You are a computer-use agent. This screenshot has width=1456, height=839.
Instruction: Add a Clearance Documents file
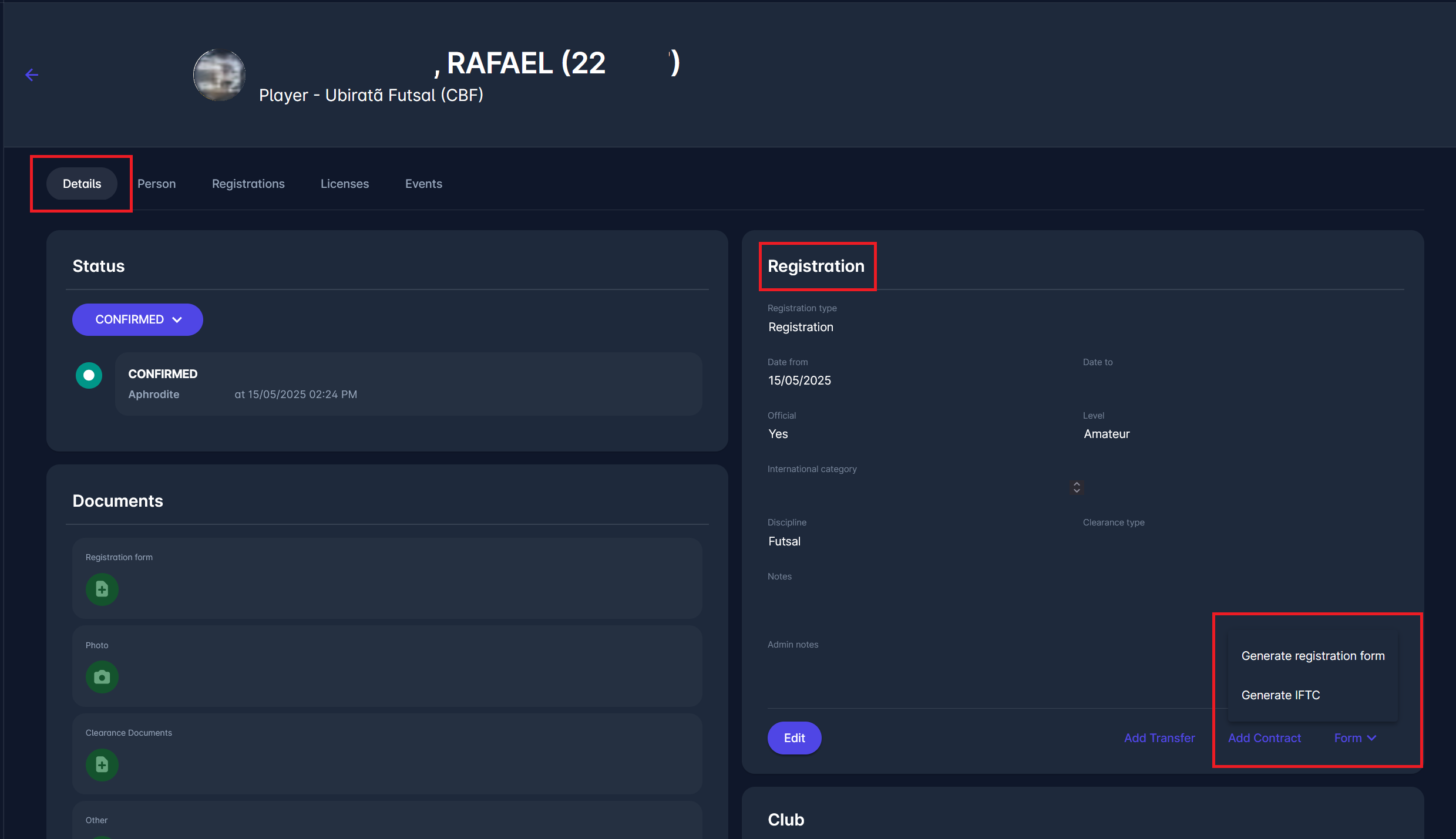[102, 764]
